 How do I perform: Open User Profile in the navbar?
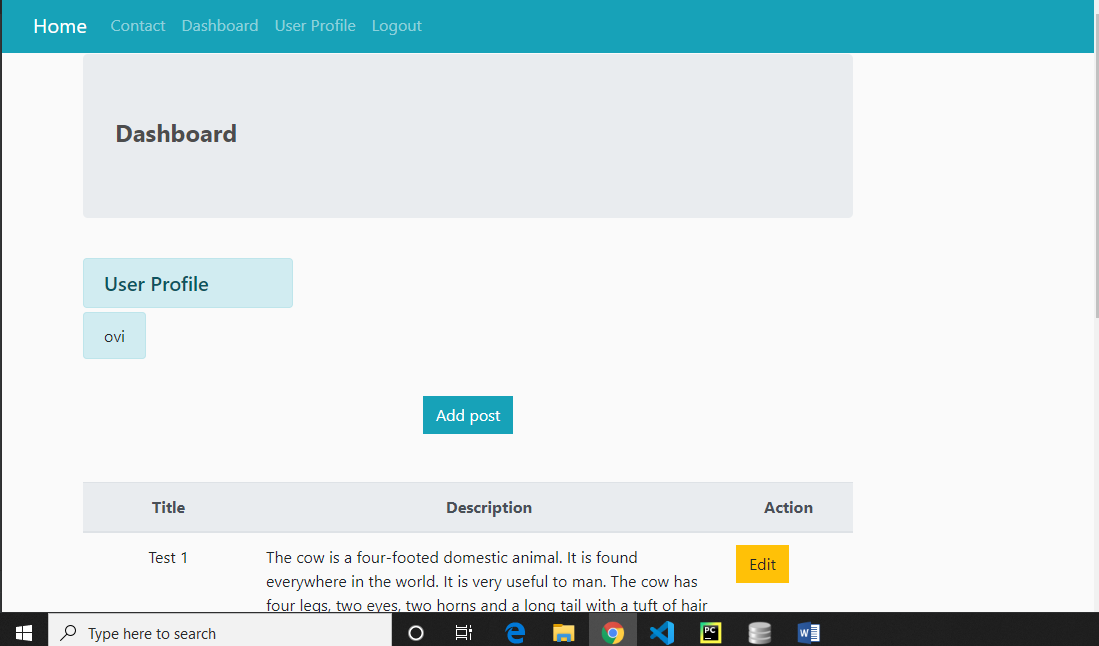pos(315,26)
